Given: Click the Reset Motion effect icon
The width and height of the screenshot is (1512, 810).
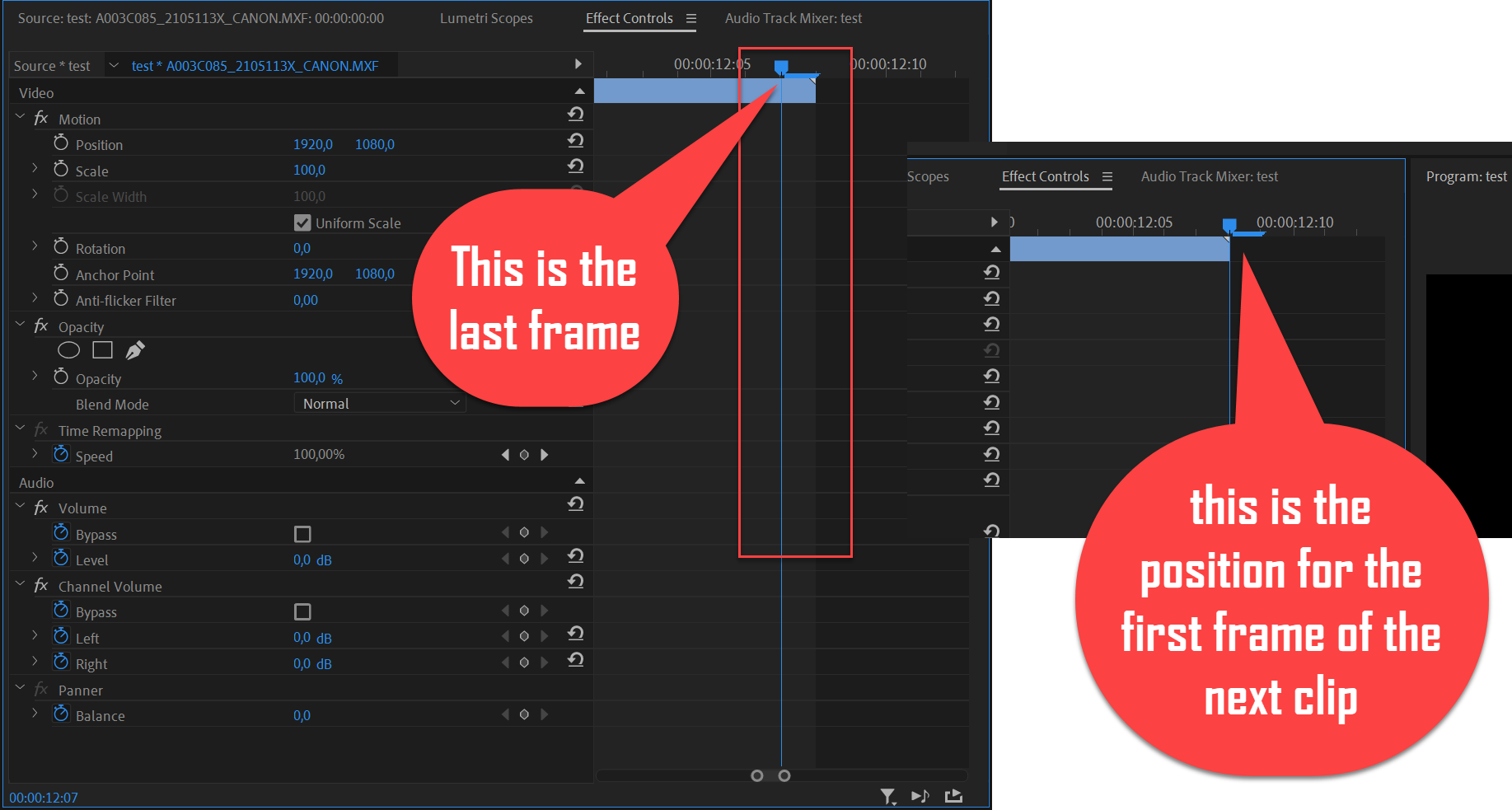Looking at the screenshot, I should pos(575,115).
